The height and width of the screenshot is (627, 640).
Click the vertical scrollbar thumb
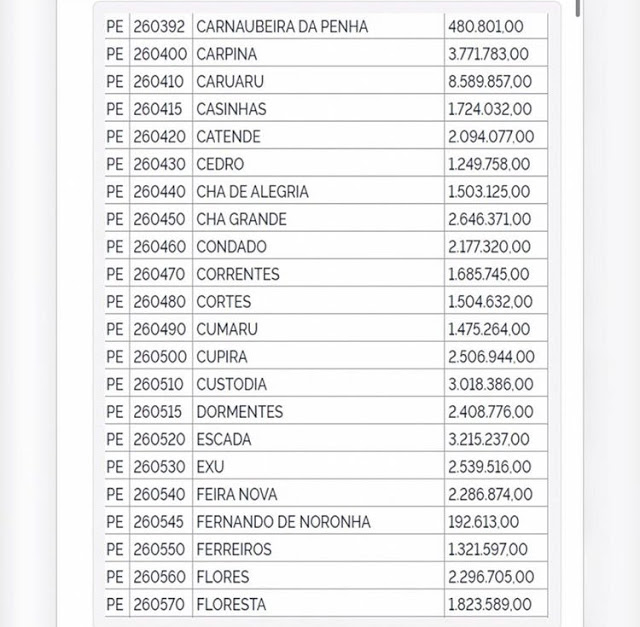click(578, 8)
